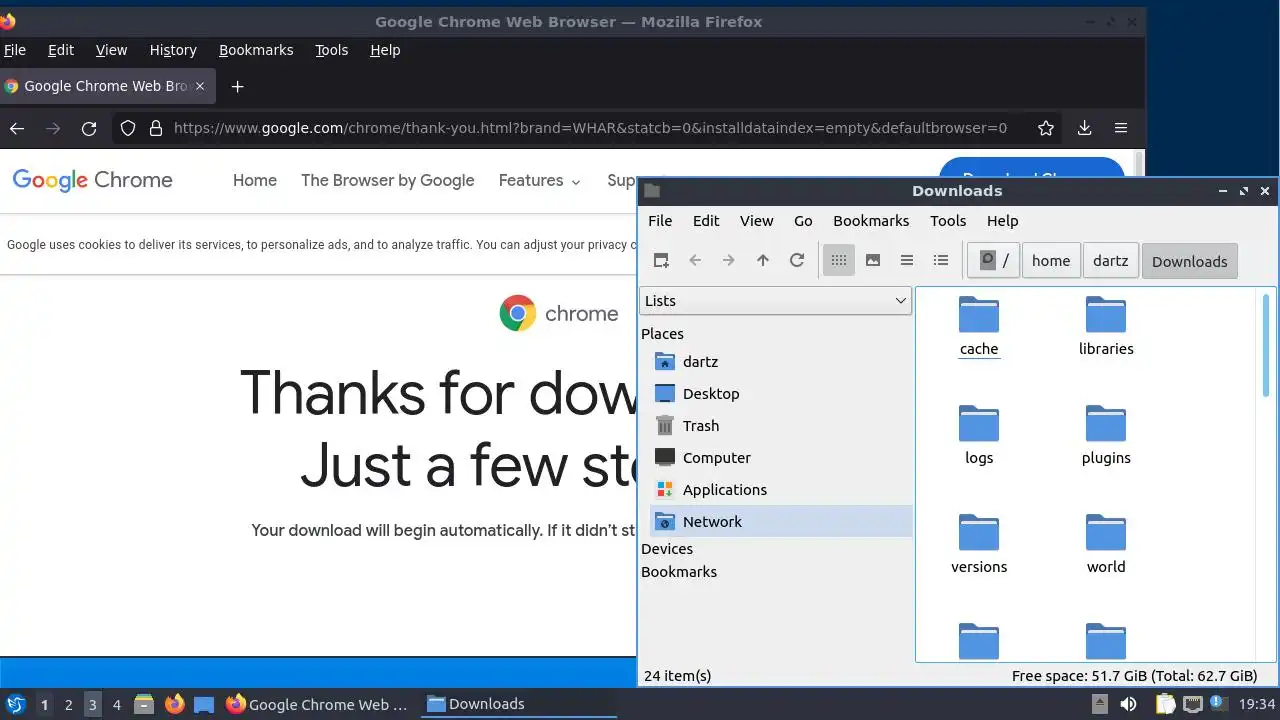Viewport: 1280px width, 720px height.
Task: Go back in Firefox
Action: 16,128
